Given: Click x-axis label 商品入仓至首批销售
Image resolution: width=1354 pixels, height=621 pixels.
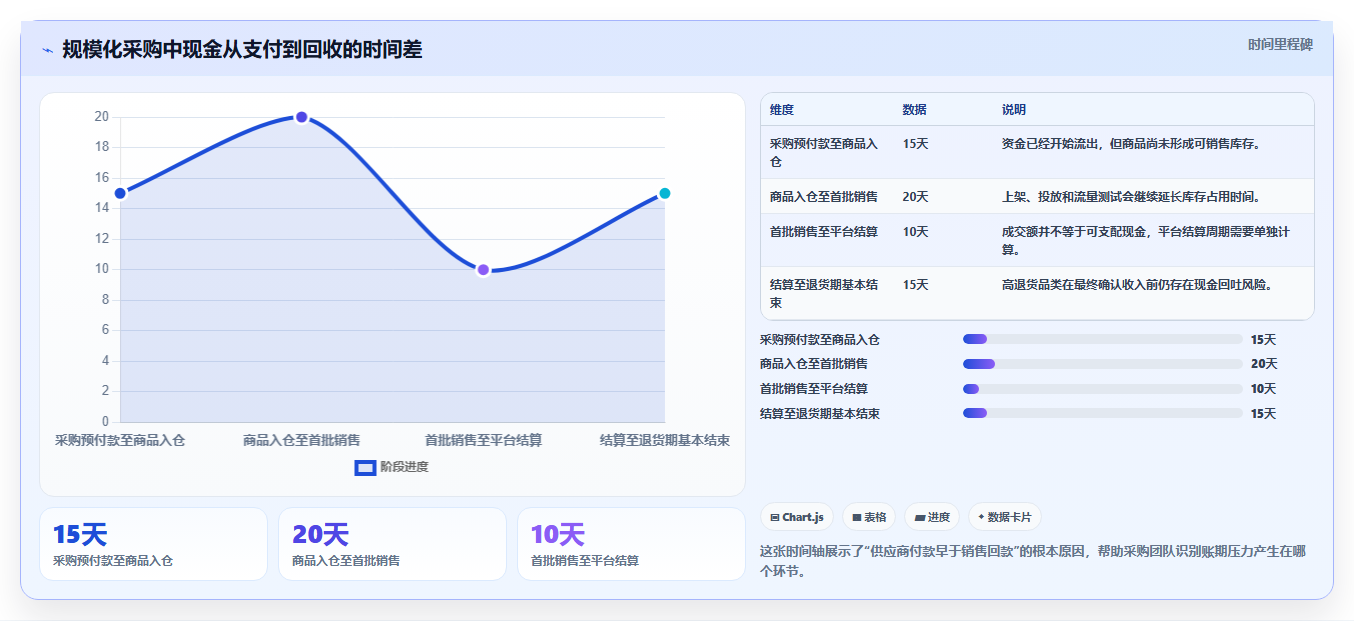Looking at the screenshot, I should (x=301, y=440).
